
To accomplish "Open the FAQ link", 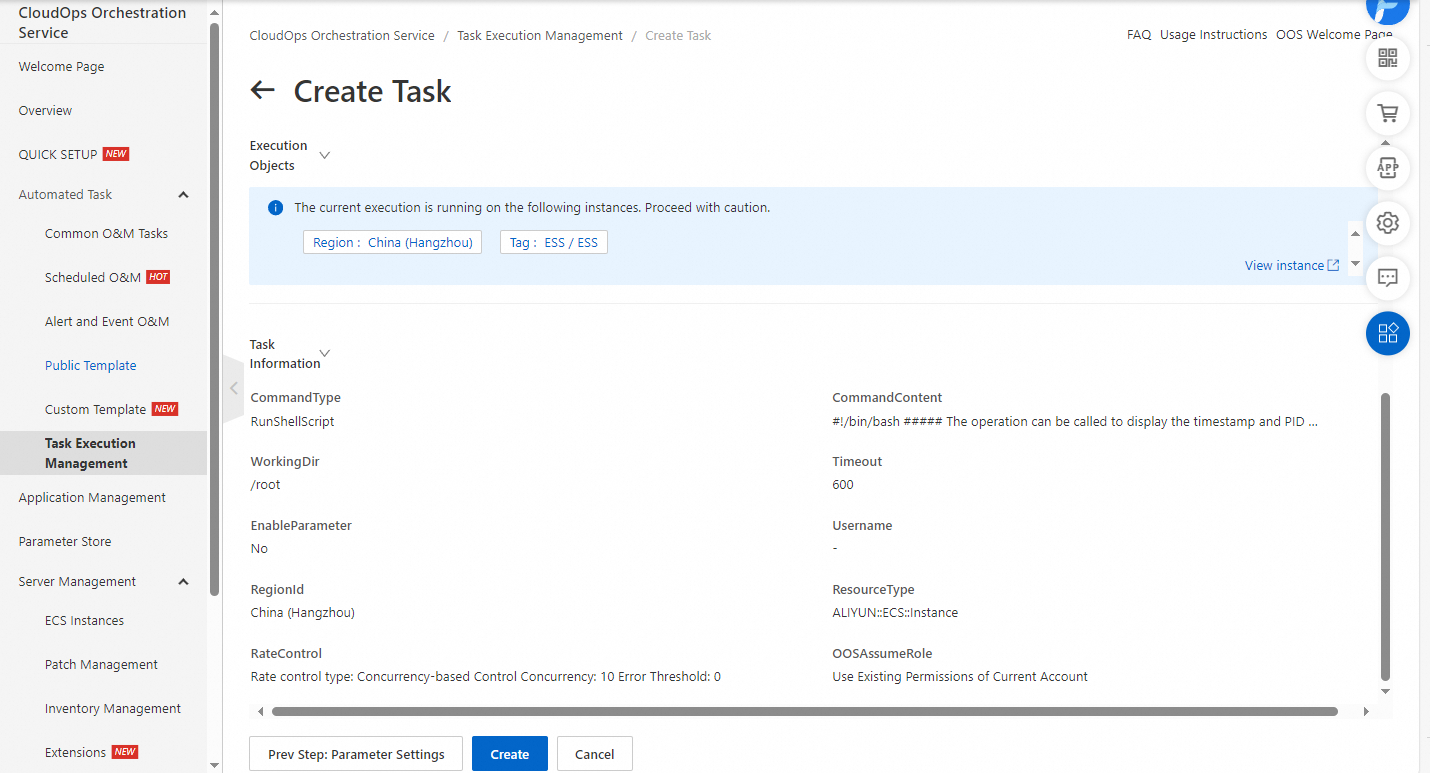I will (1139, 35).
